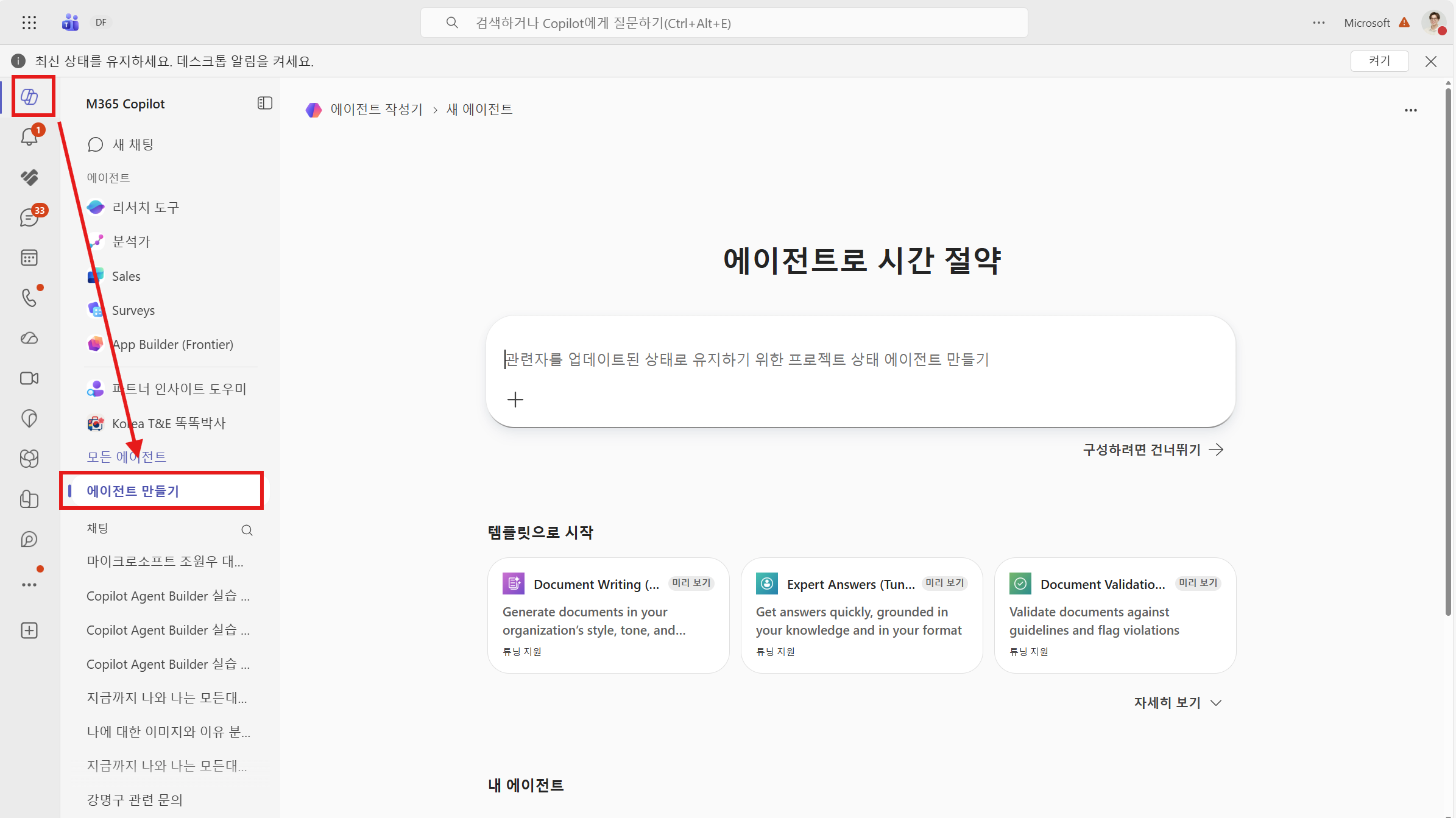Expand templates with 자세히 보기
This screenshot has height=818, width=1456.
(1177, 702)
